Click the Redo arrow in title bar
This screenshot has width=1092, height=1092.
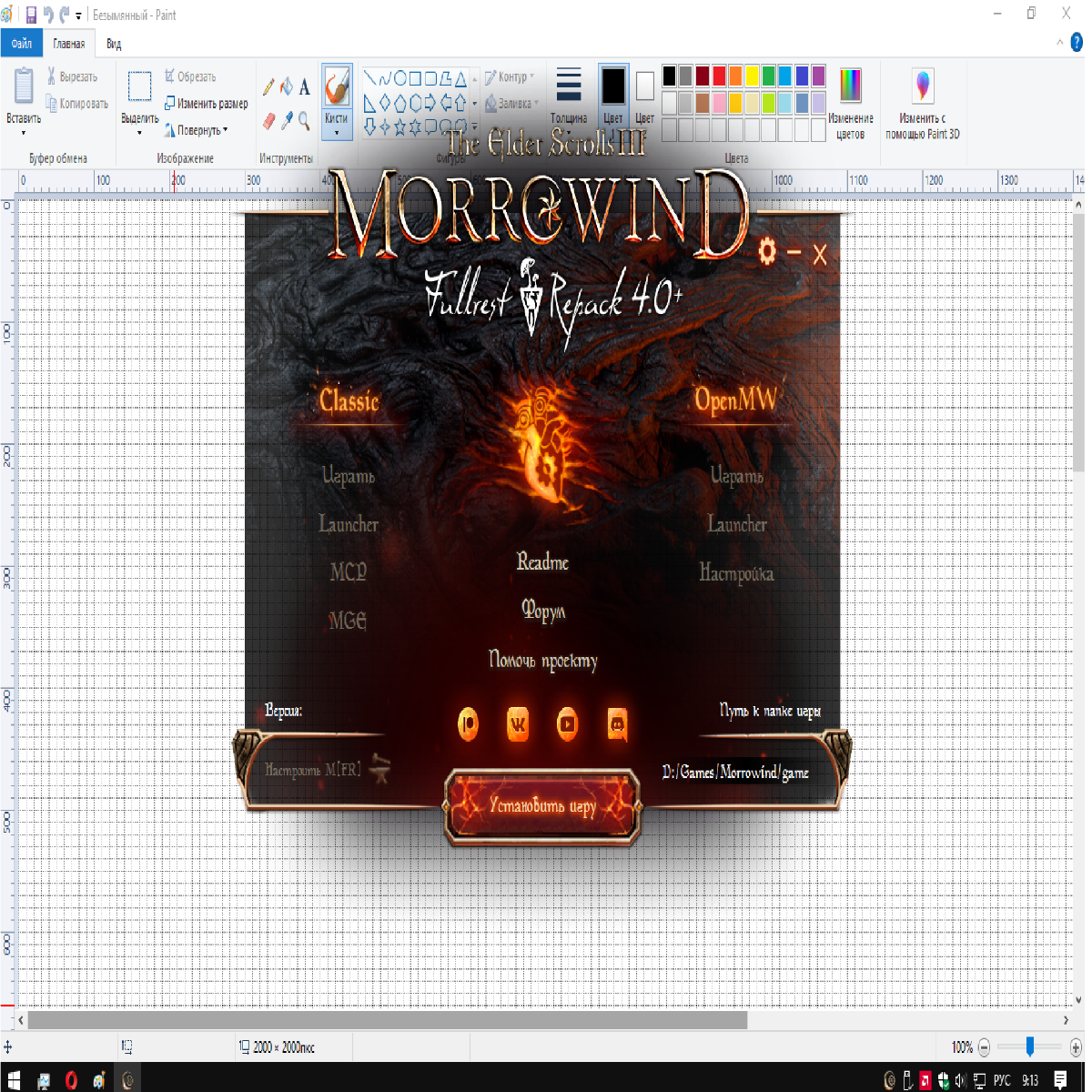[65, 15]
